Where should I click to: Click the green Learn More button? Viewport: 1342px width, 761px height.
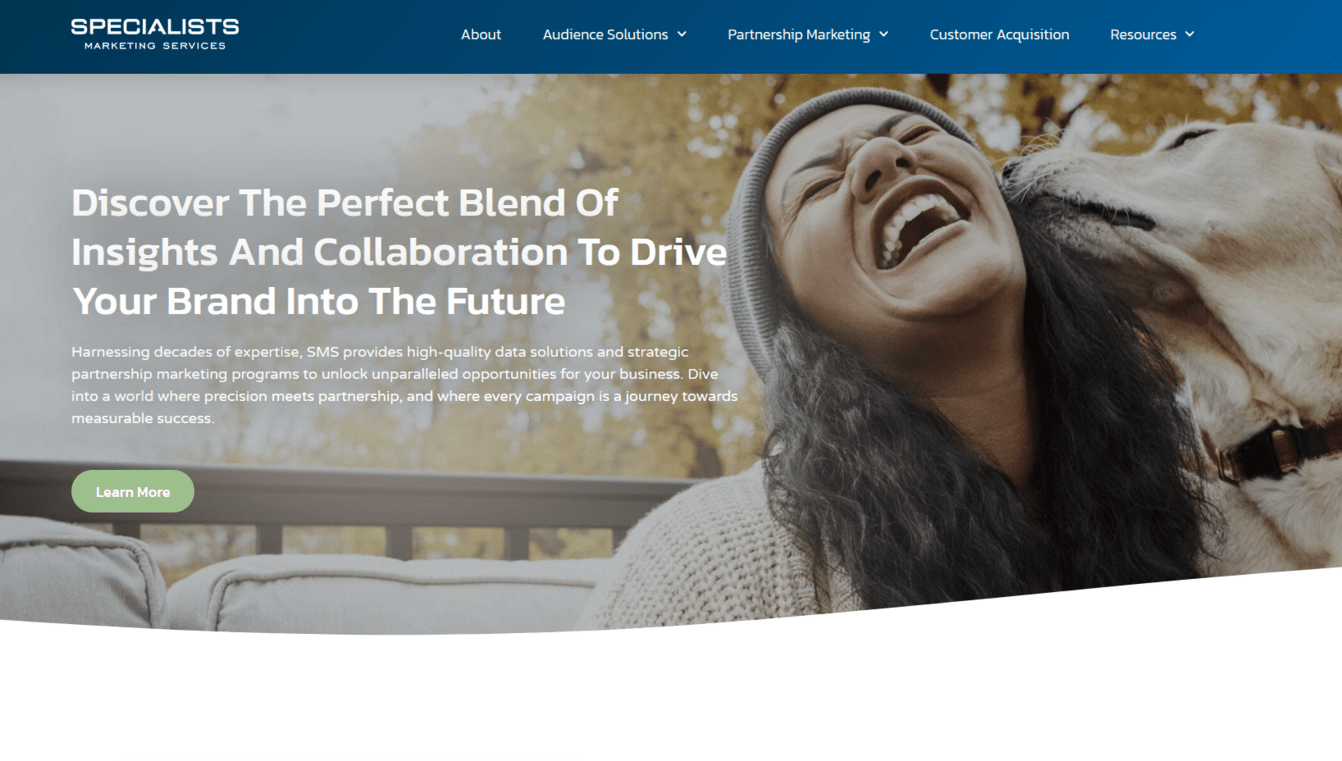coord(133,491)
